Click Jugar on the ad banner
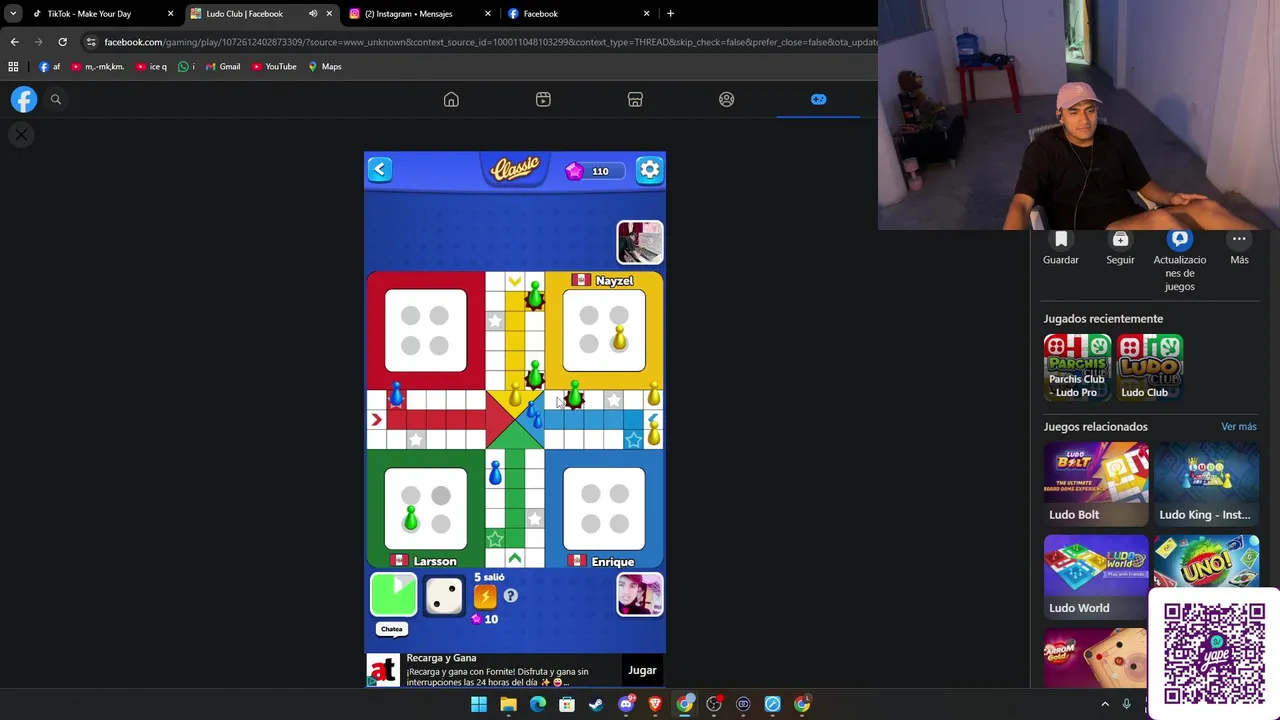Viewport: 1280px width, 720px height. 642,670
